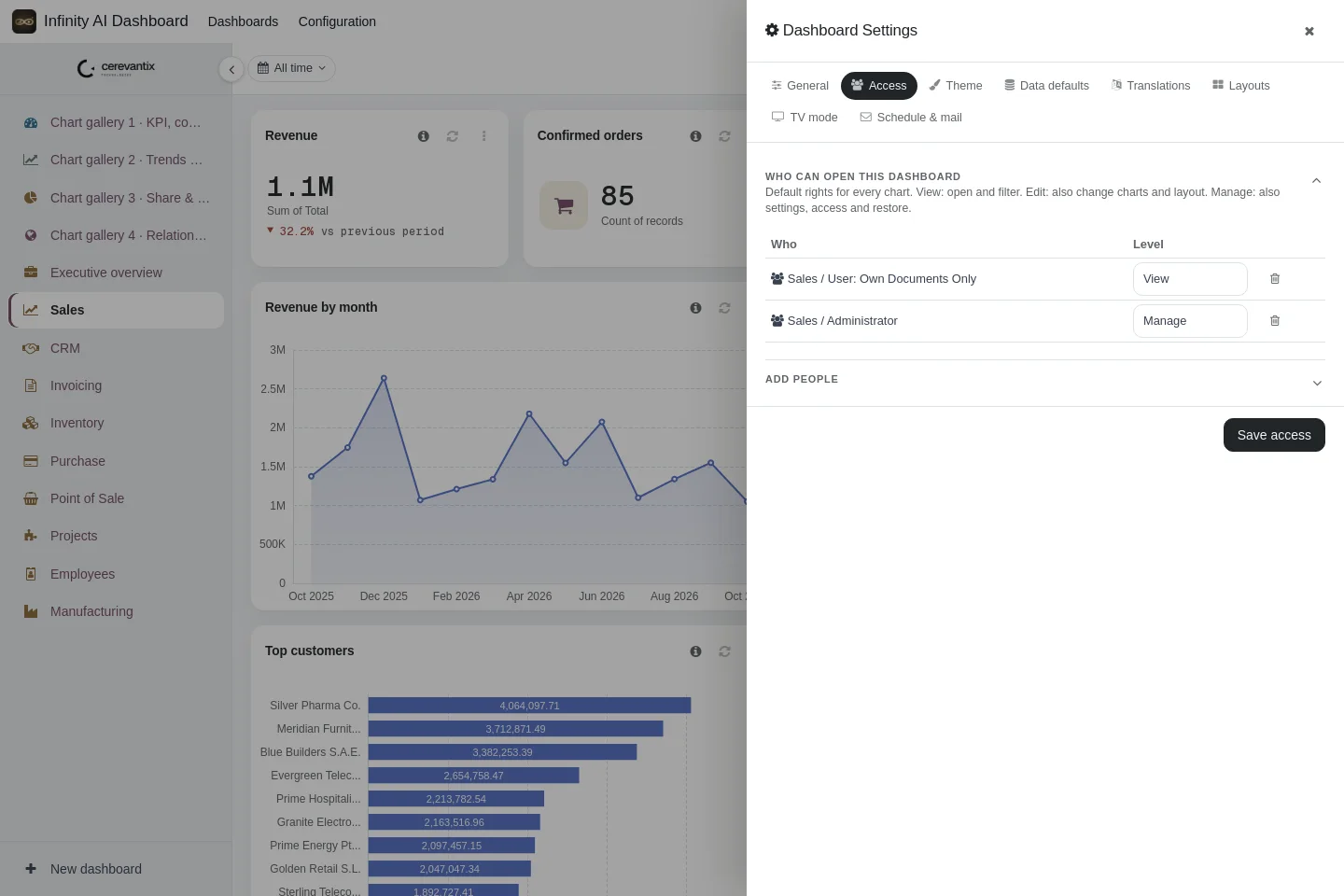The height and width of the screenshot is (896, 1344).
Task: Open the Revenue card three-dot menu
Action: [x=483, y=136]
